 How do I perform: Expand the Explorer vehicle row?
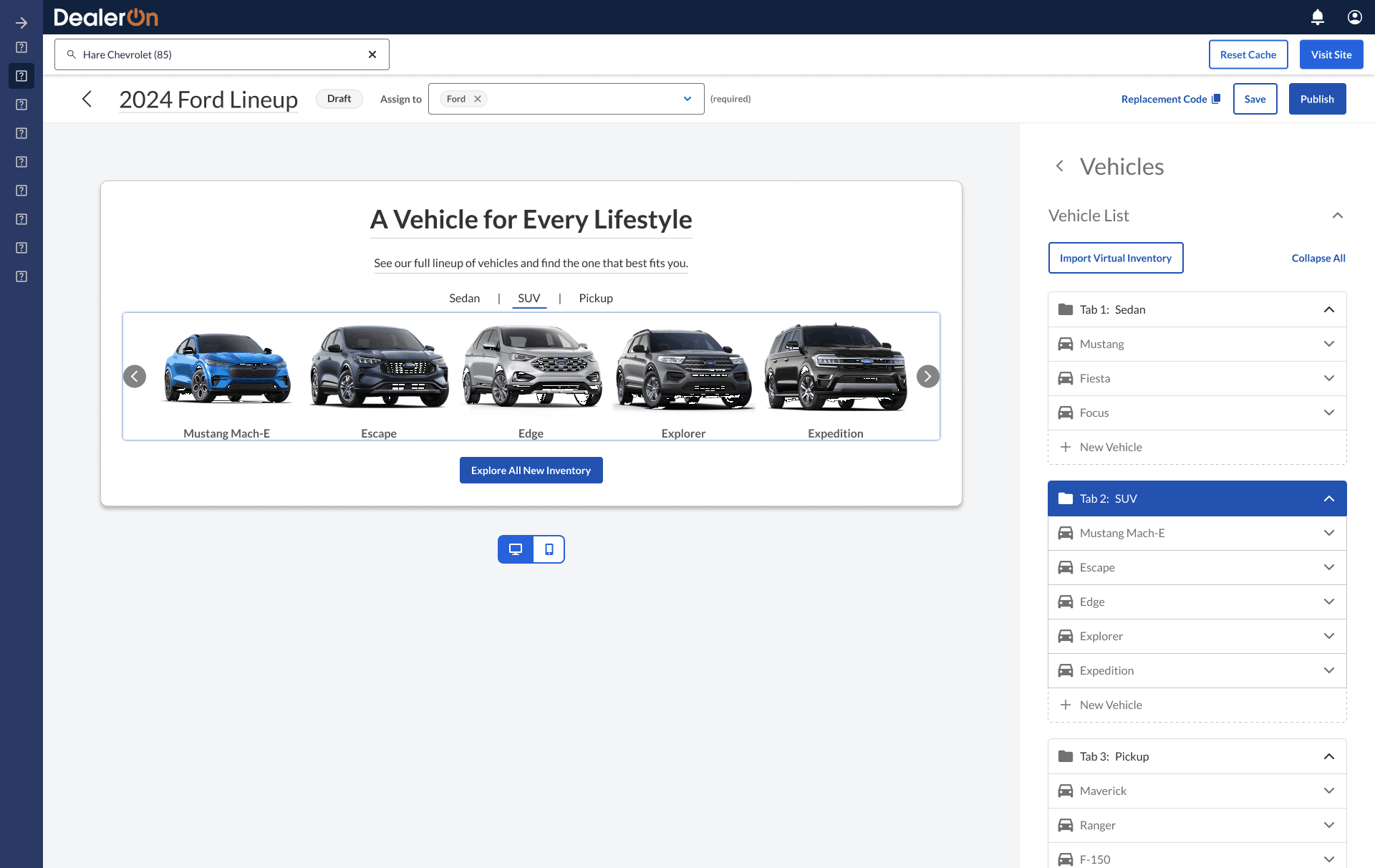point(1329,636)
